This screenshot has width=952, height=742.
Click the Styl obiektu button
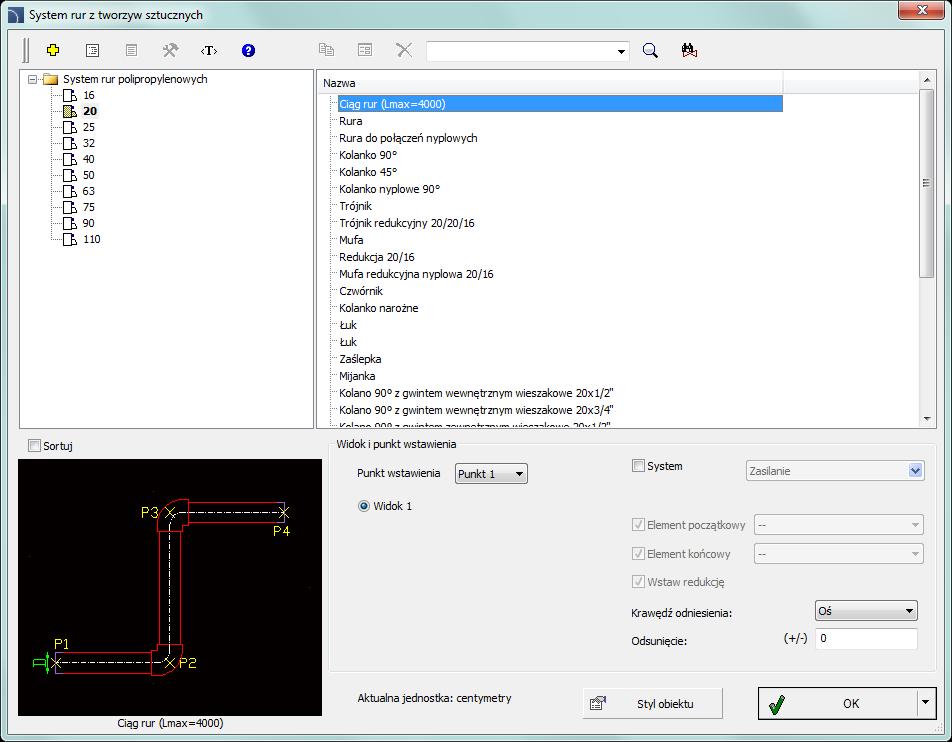pyautogui.click(x=653, y=704)
